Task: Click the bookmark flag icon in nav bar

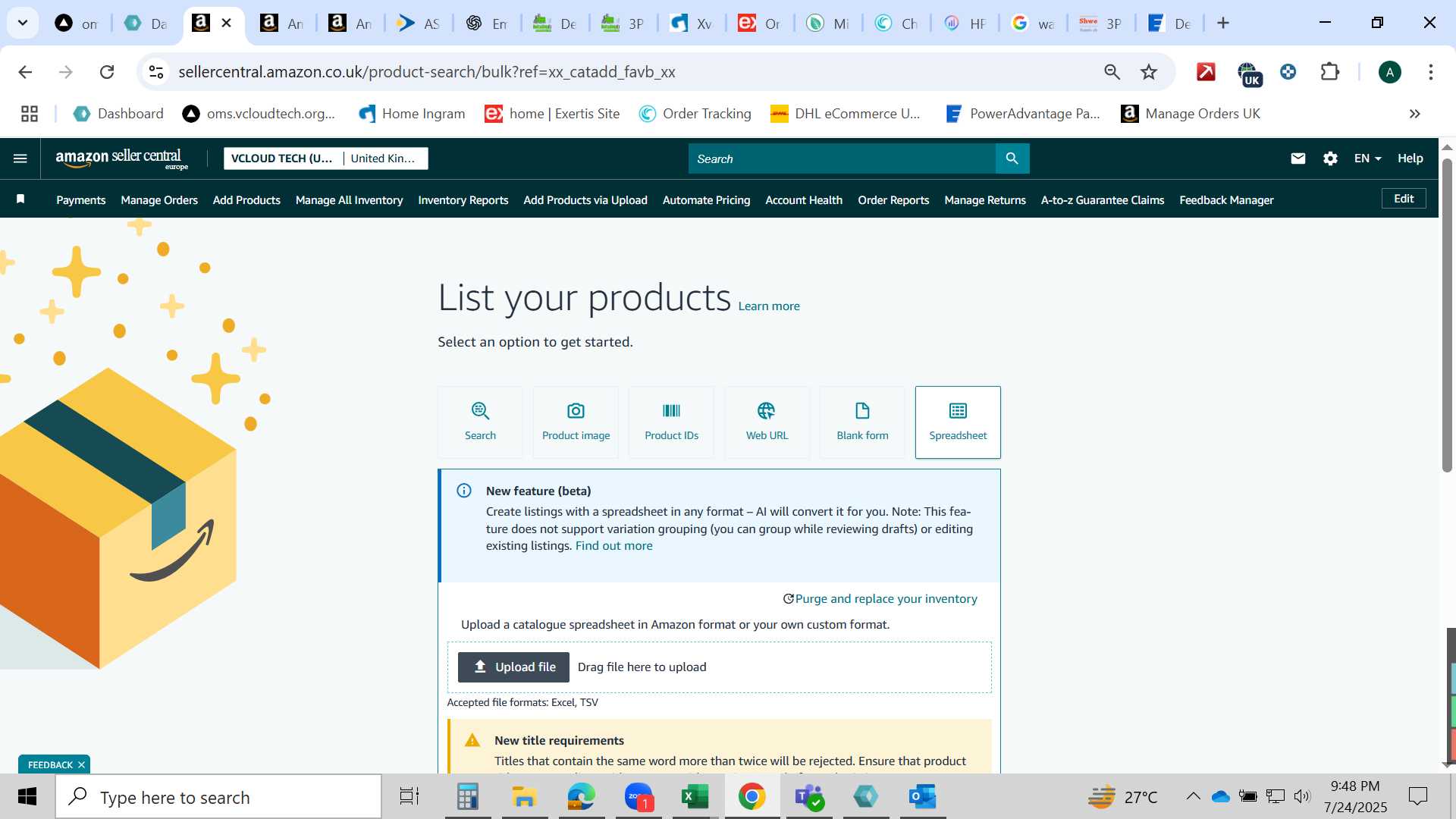Action: (x=20, y=199)
